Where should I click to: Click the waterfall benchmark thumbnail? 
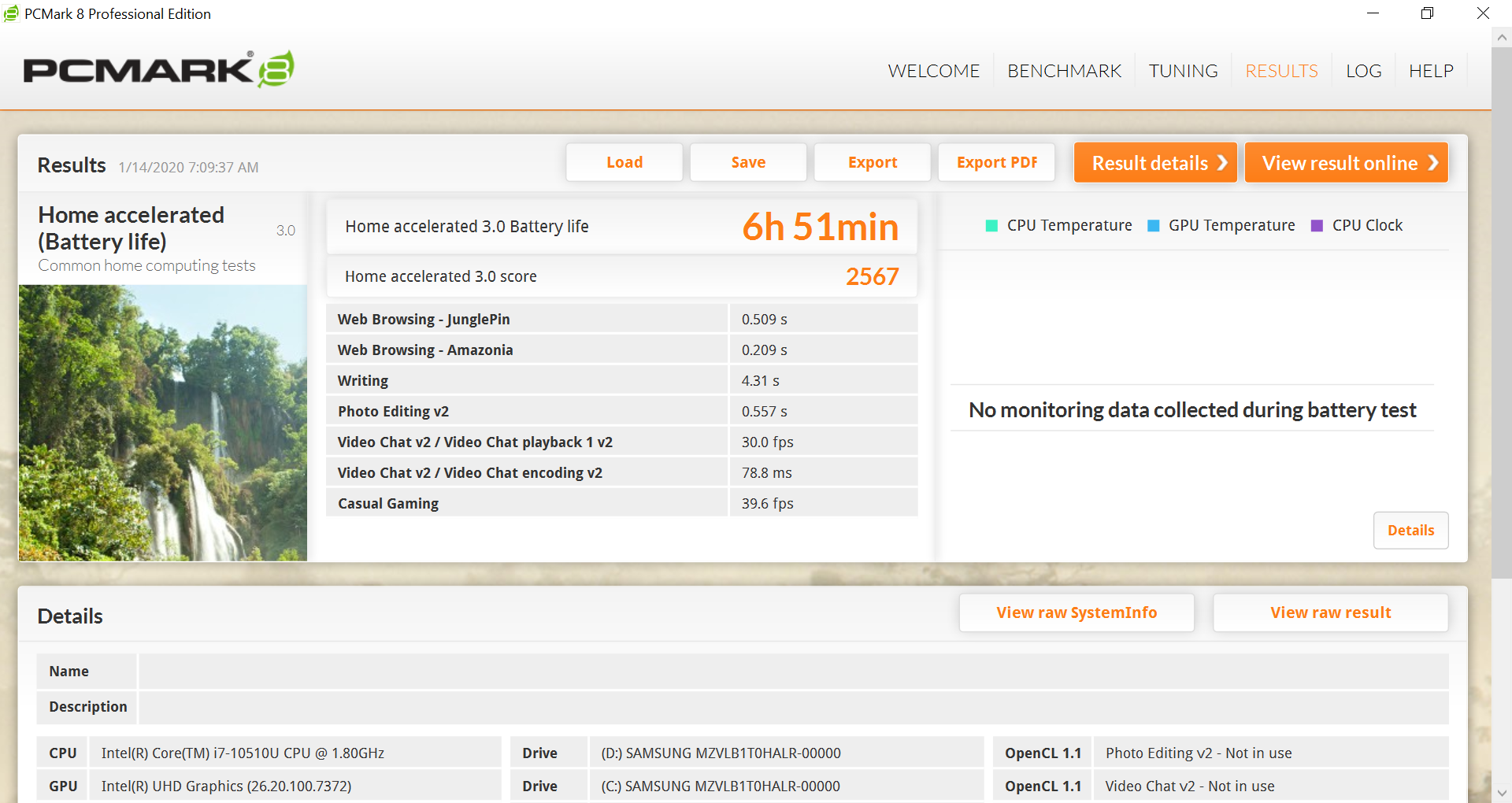[x=163, y=423]
